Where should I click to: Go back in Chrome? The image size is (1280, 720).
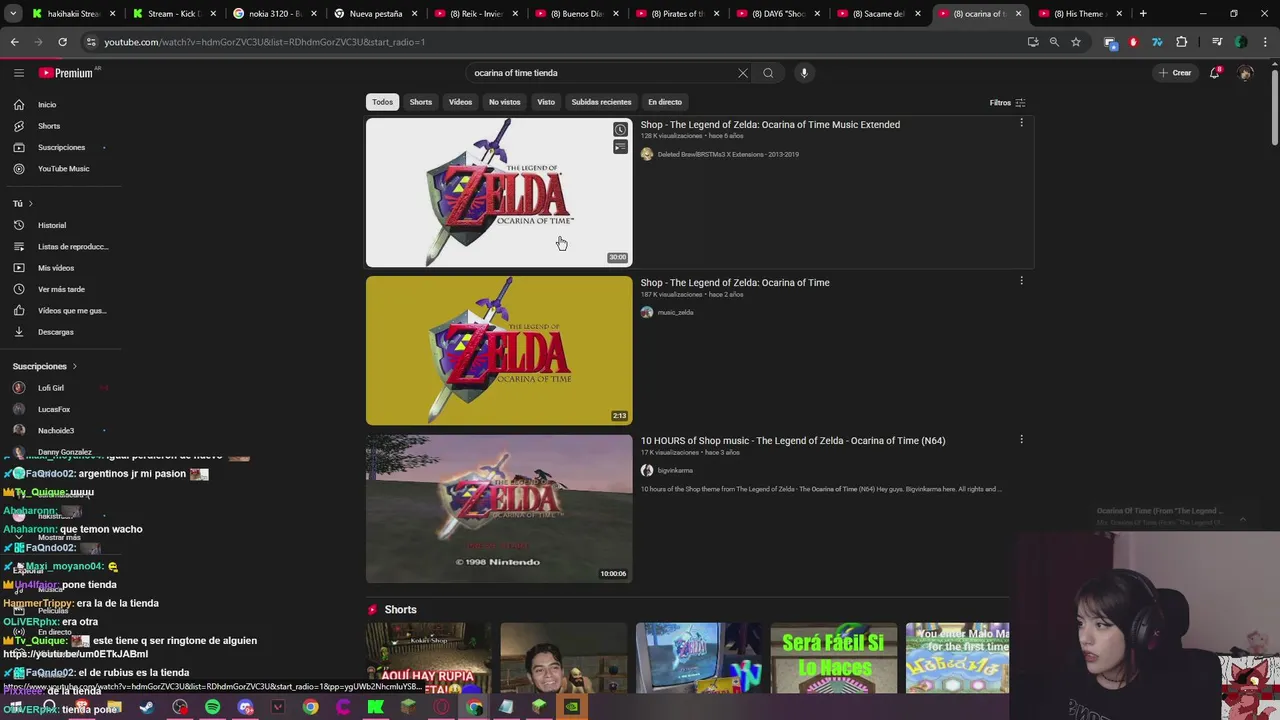tap(14, 42)
